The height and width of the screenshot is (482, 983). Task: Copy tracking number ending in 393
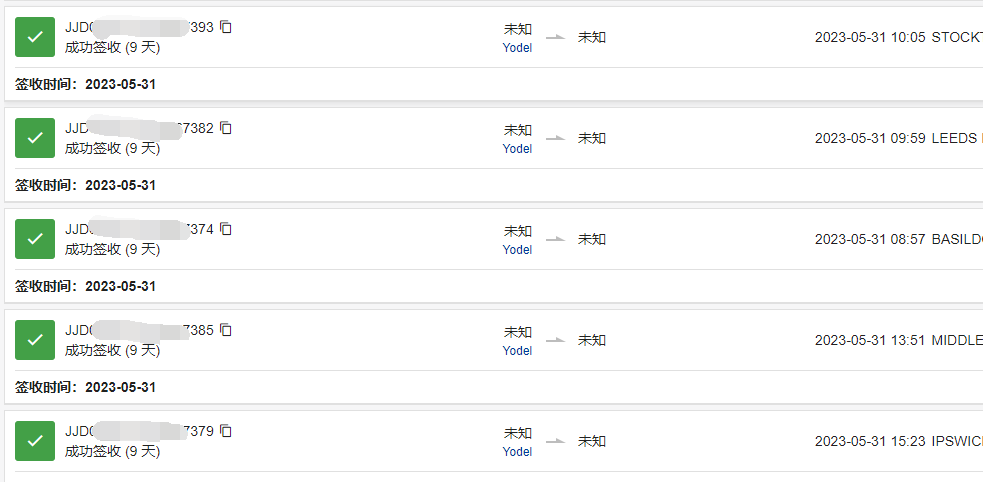coord(226,27)
